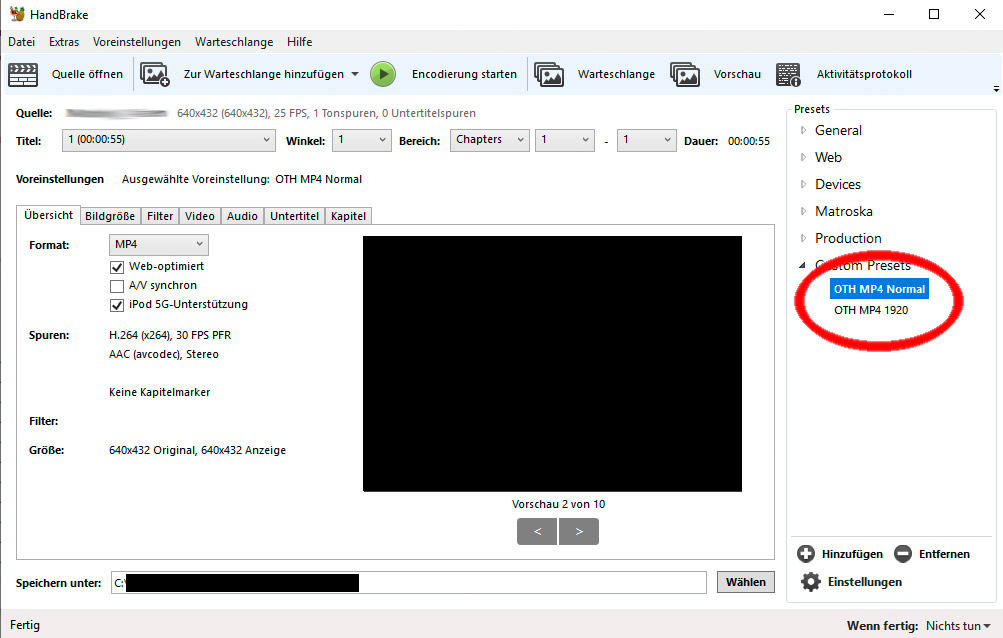Show the next preview image with > button
This screenshot has height=638, width=1003.
click(579, 531)
